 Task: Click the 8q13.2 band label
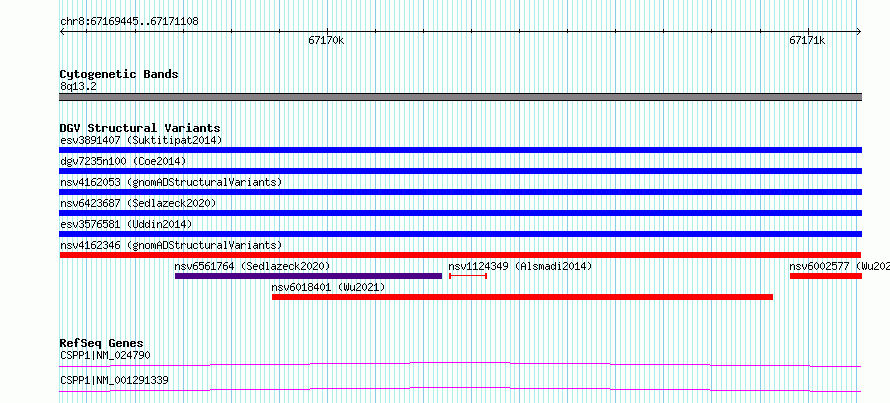pos(79,86)
